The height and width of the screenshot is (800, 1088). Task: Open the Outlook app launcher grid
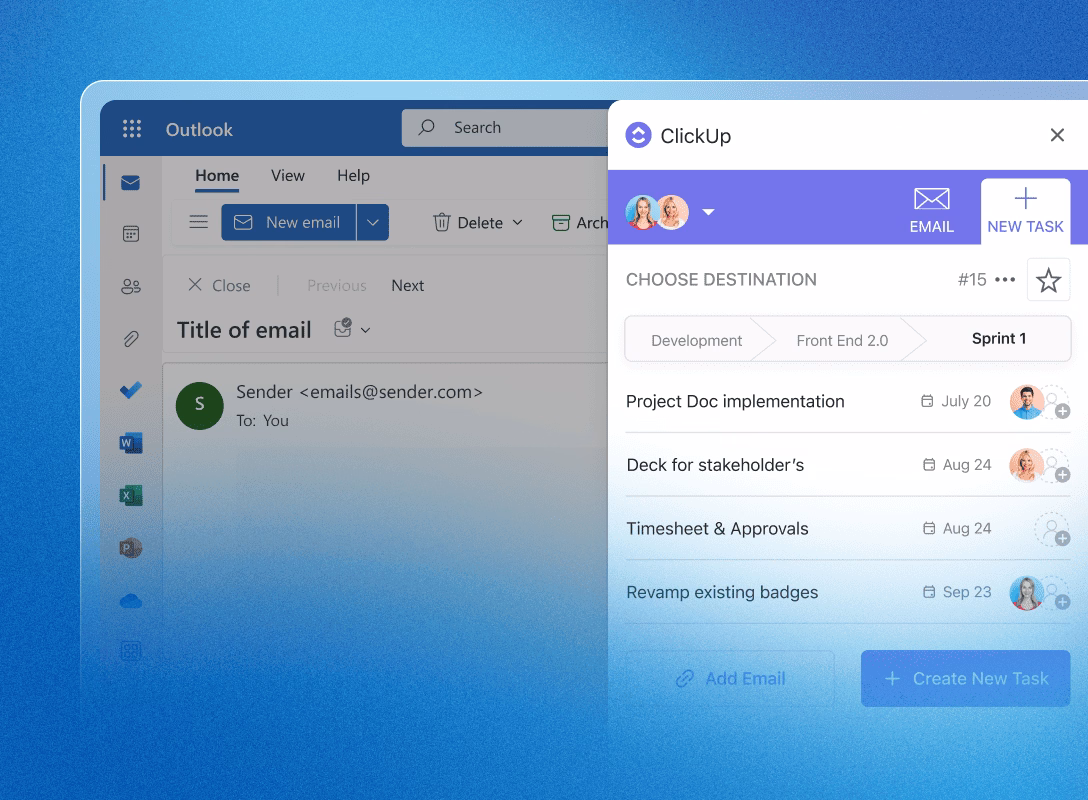coord(132,129)
